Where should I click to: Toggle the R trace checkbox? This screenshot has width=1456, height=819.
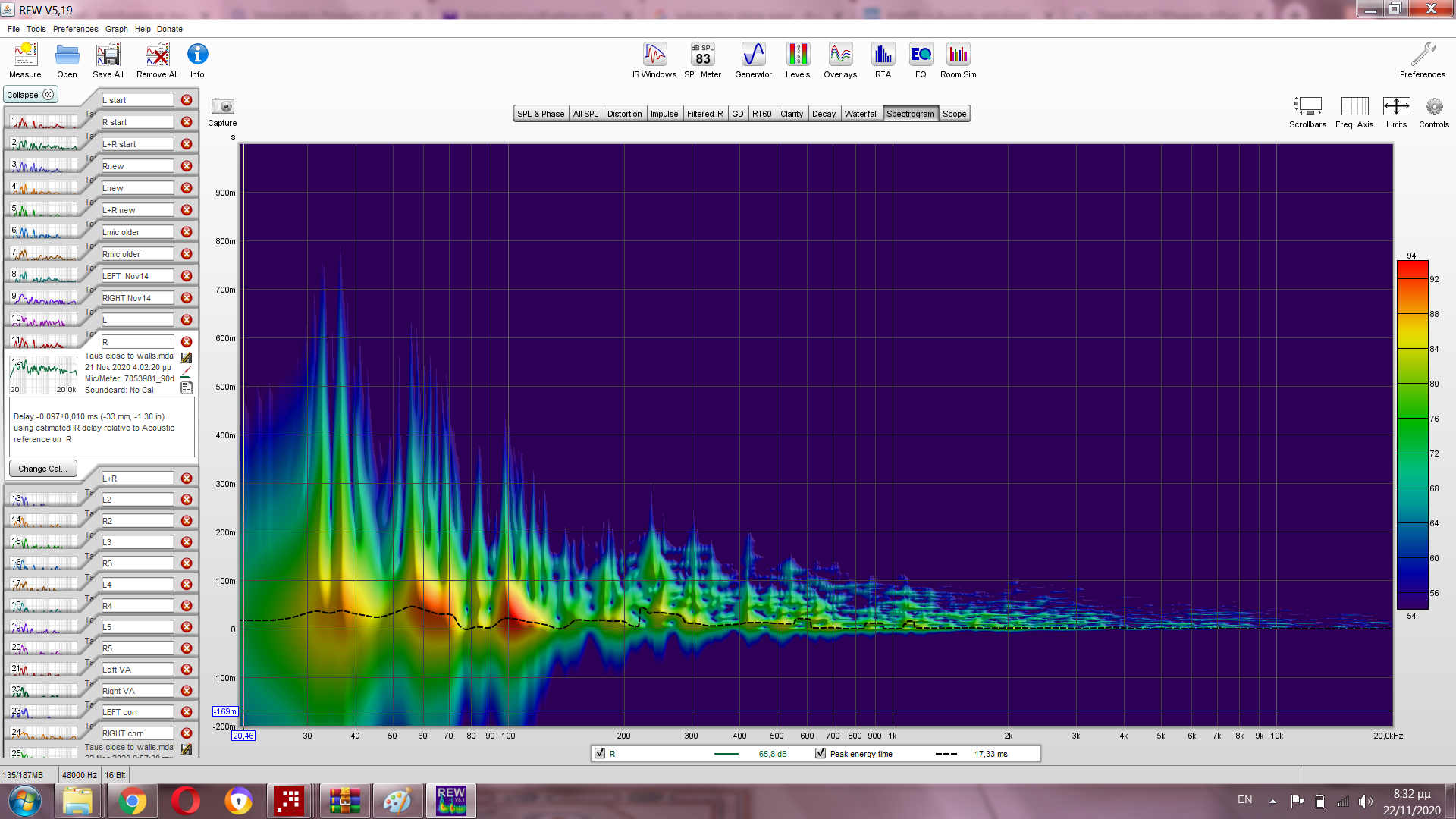(x=600, y=753)
